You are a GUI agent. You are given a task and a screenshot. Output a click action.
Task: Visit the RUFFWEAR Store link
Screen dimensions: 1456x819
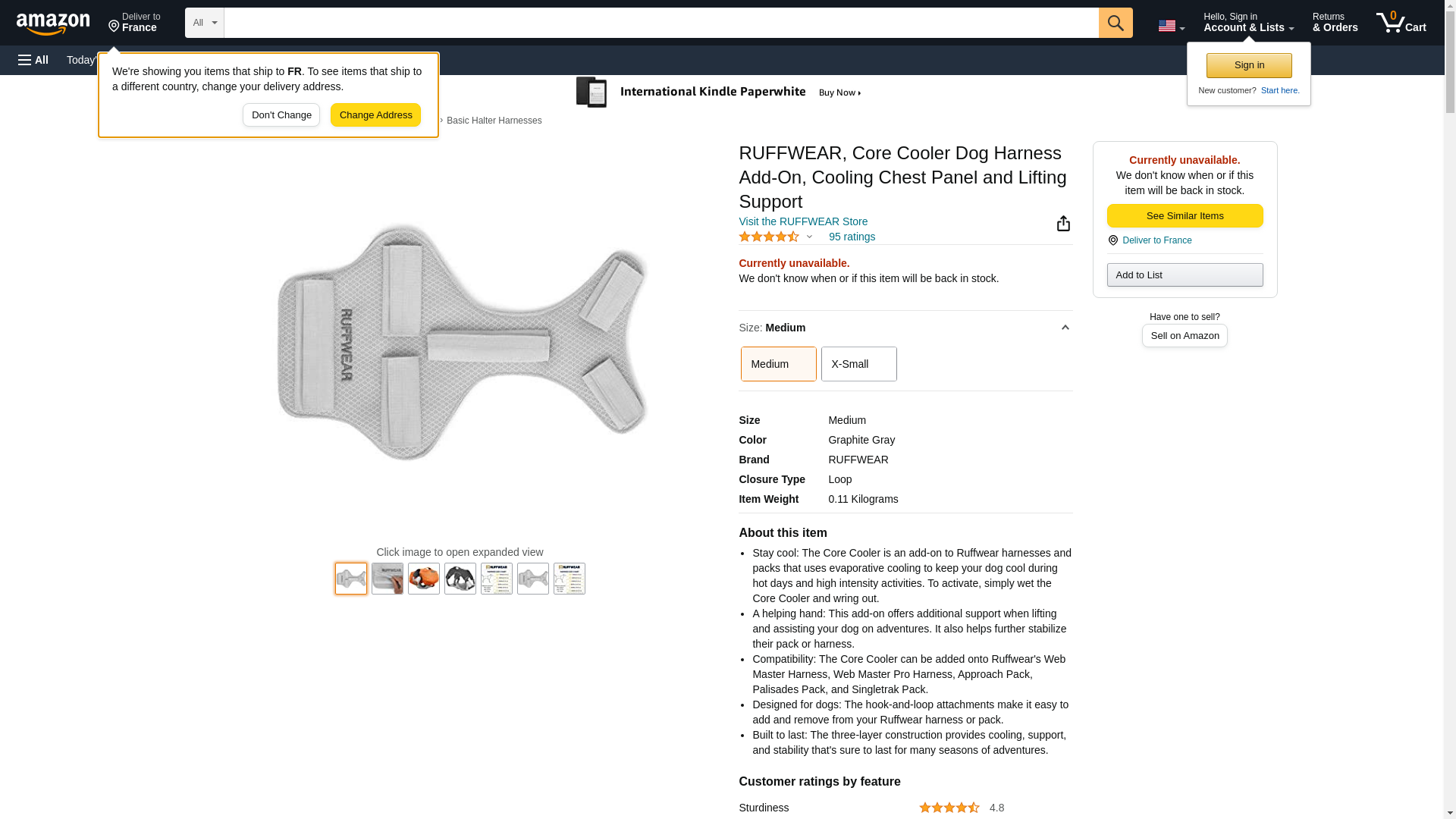coord(802,221)
